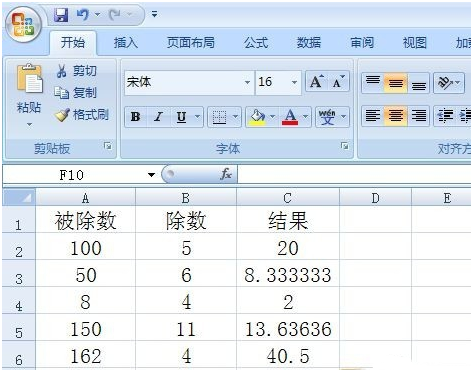Click the Redo icon
471x370 pixels.
[x=115, y=15]
